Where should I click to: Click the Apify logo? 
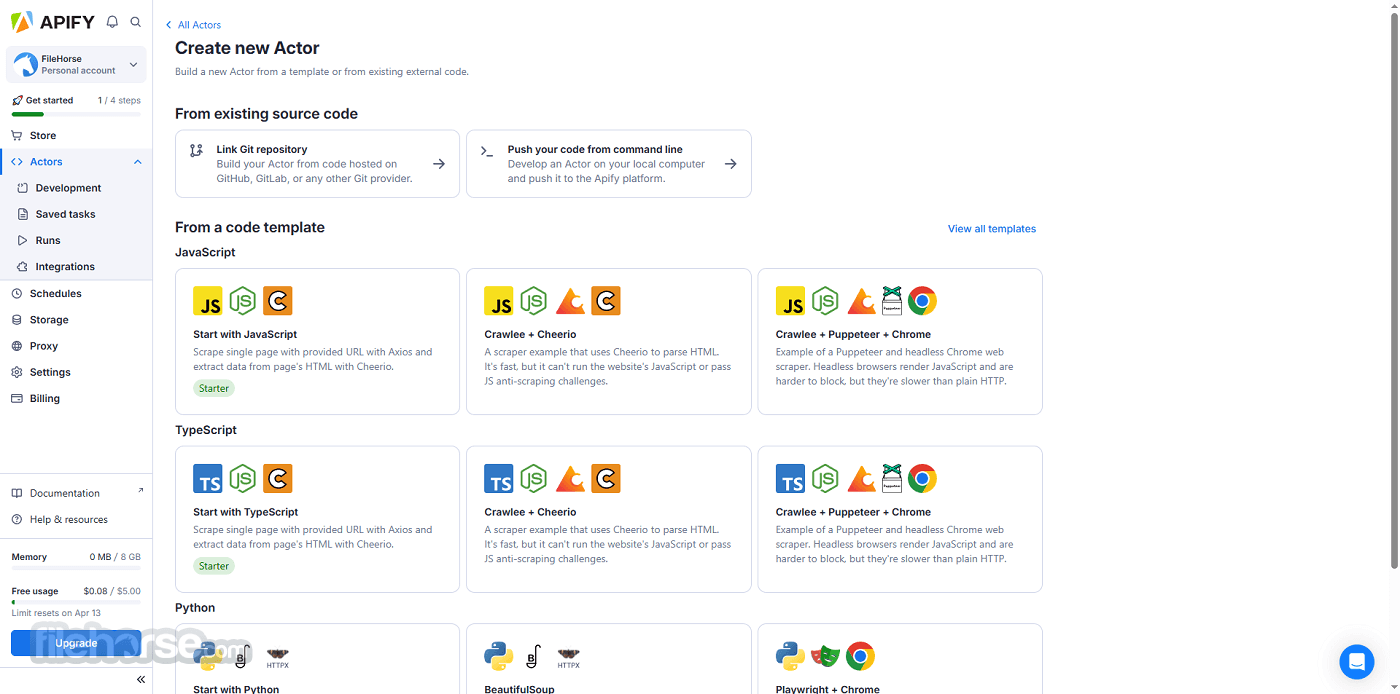(52, 22)
